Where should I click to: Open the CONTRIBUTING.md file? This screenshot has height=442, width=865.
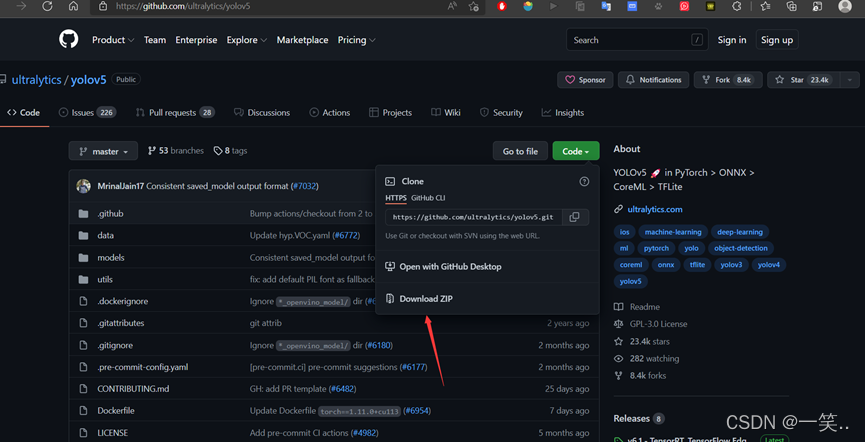[134, 388]
